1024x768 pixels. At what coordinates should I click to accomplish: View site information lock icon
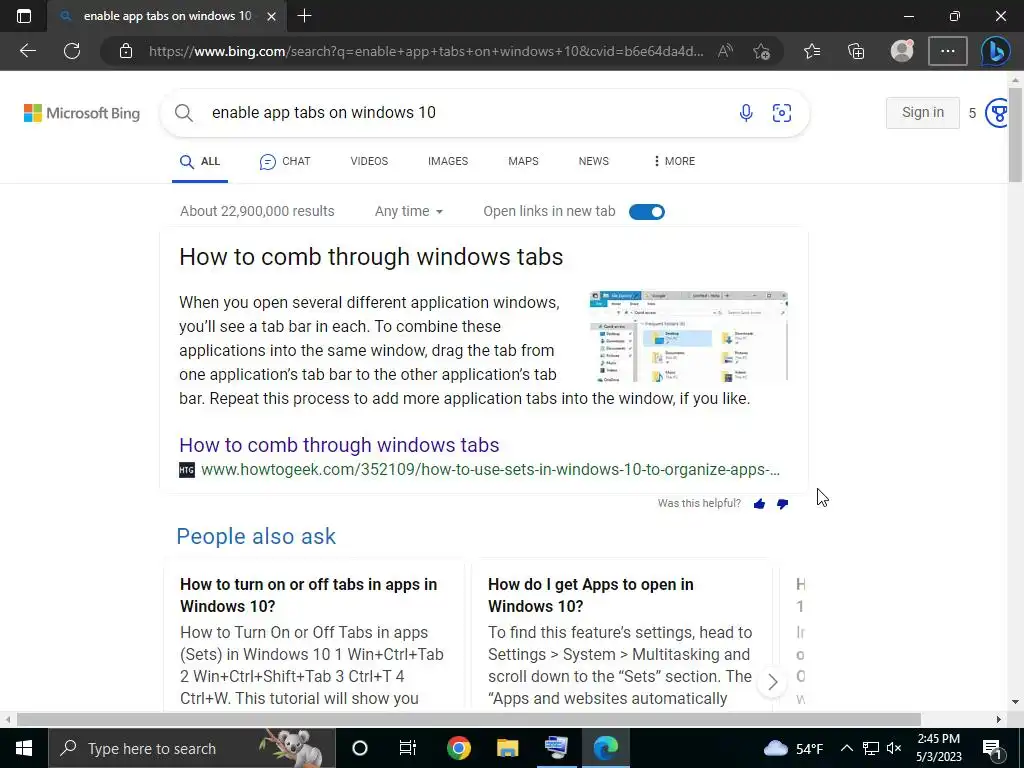126,51
